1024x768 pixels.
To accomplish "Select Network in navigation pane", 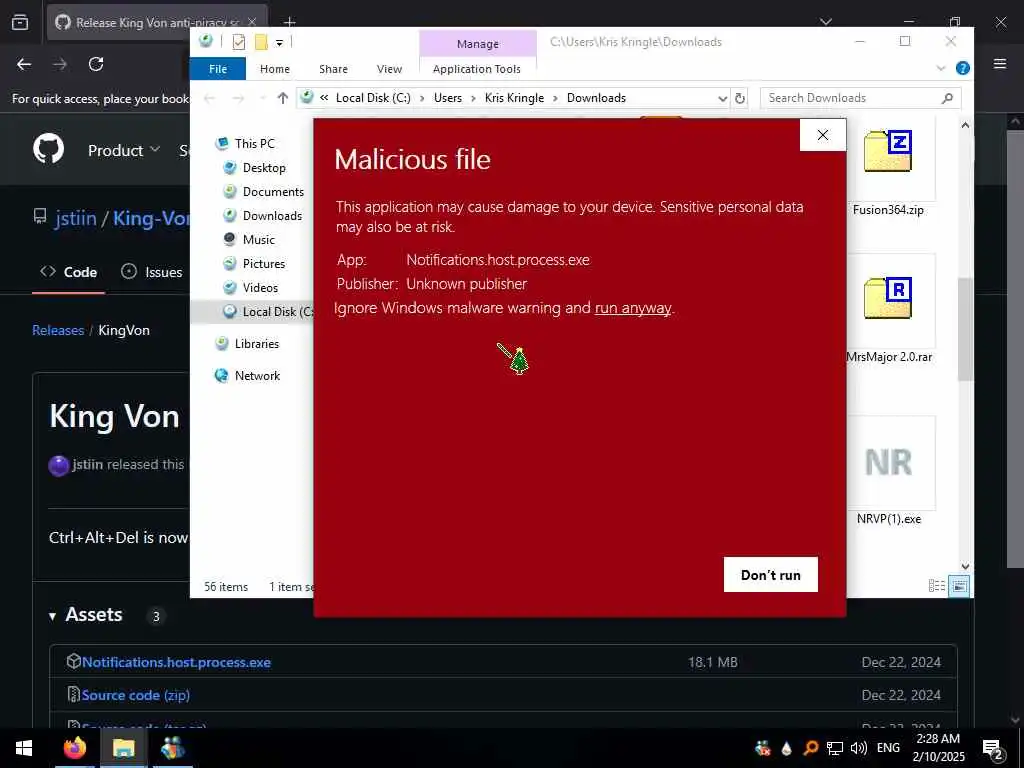I will (257, 376).
